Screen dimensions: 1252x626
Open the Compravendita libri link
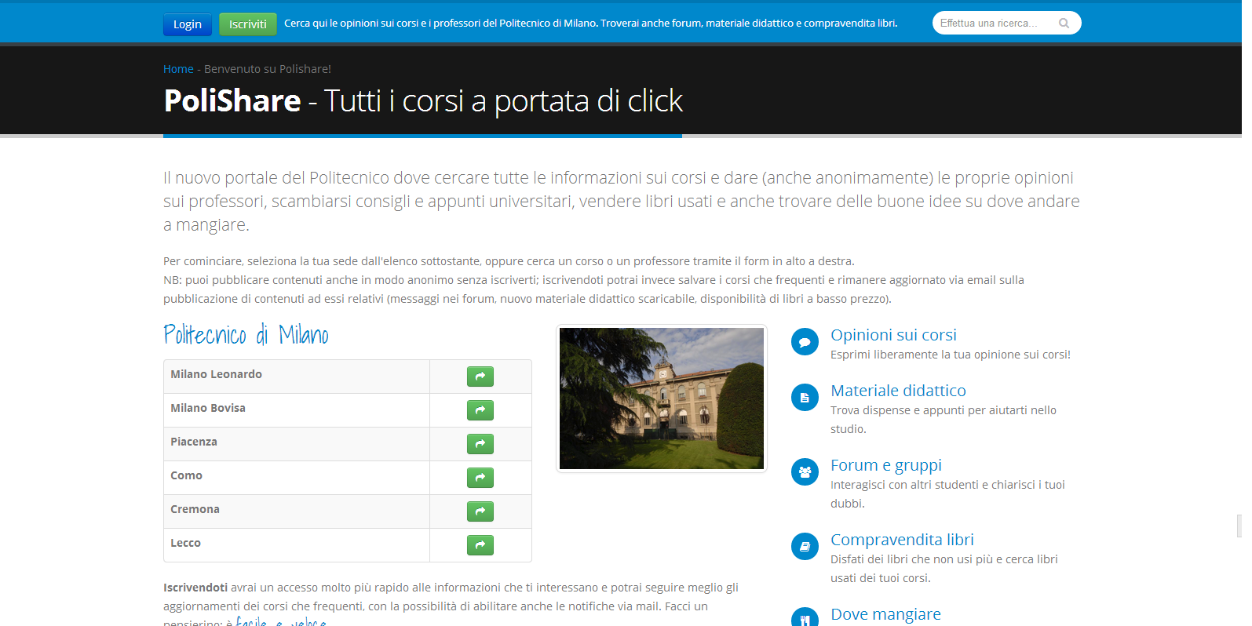[902, 539]
